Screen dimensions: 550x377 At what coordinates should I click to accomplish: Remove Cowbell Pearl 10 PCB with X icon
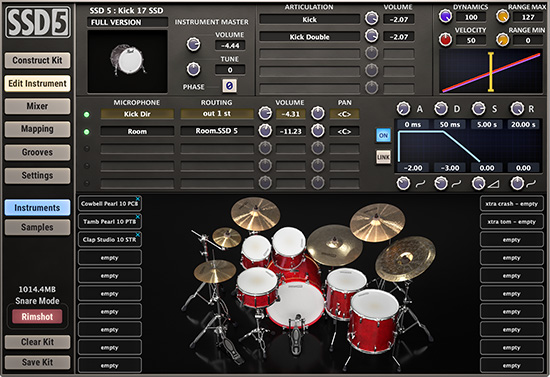point(138,199)
